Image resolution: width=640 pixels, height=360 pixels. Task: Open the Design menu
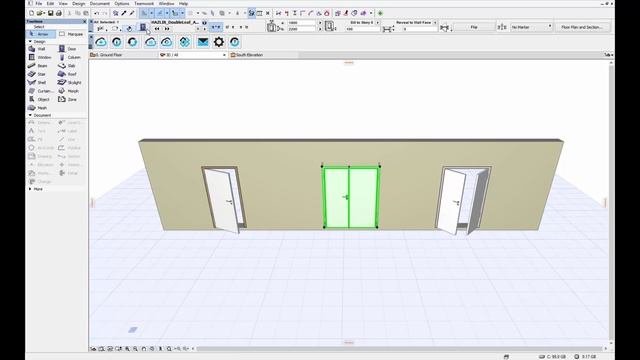coord(78,4)
